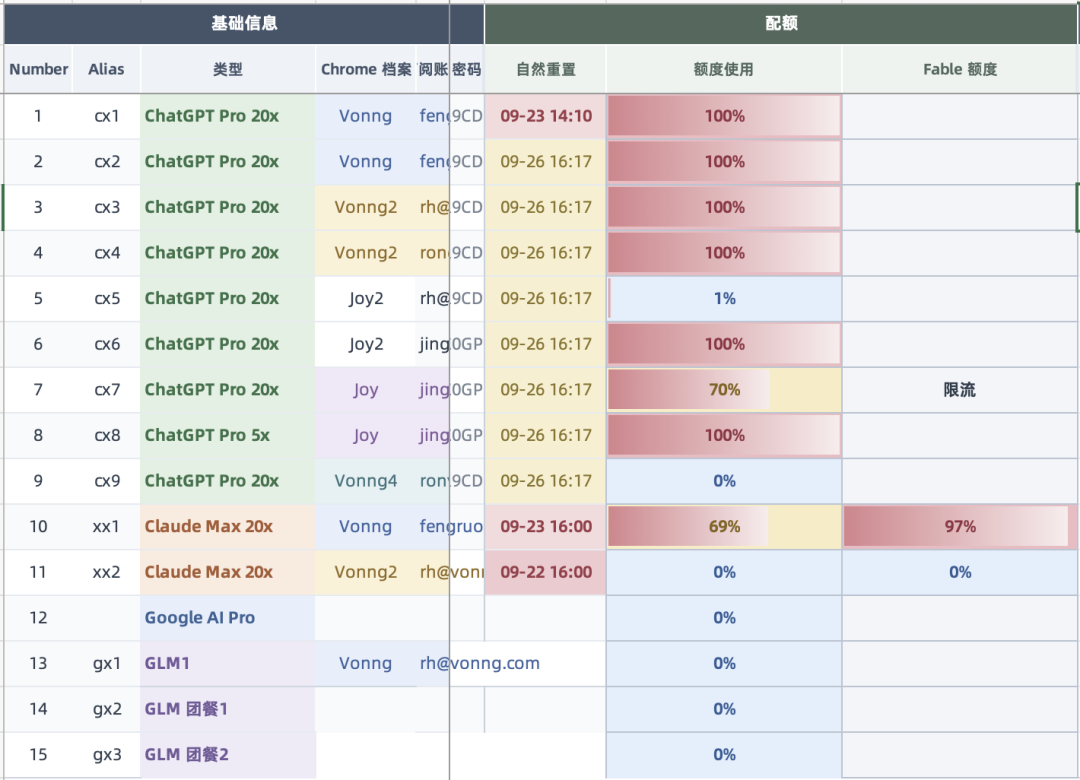Image resolution: width=1080 pixels, height=780 pixels.
Task: Select the 69% usage cell
Action: (x=724, y=526)
